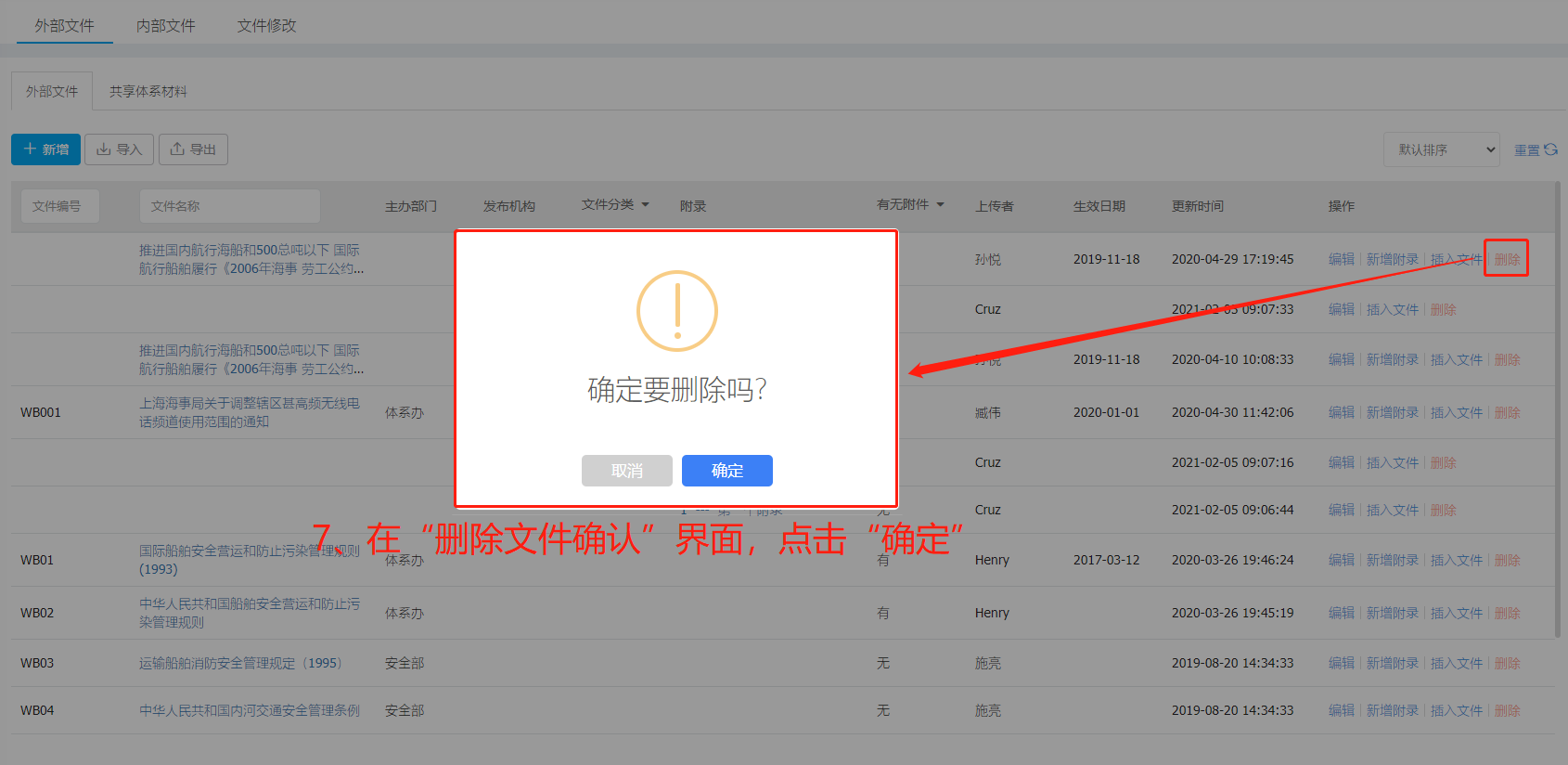Click 新增附录 in the 2020-04-29 17:19:45 row
The width and height of the screenshot is (1568, 765).
tap(1392, 259)
